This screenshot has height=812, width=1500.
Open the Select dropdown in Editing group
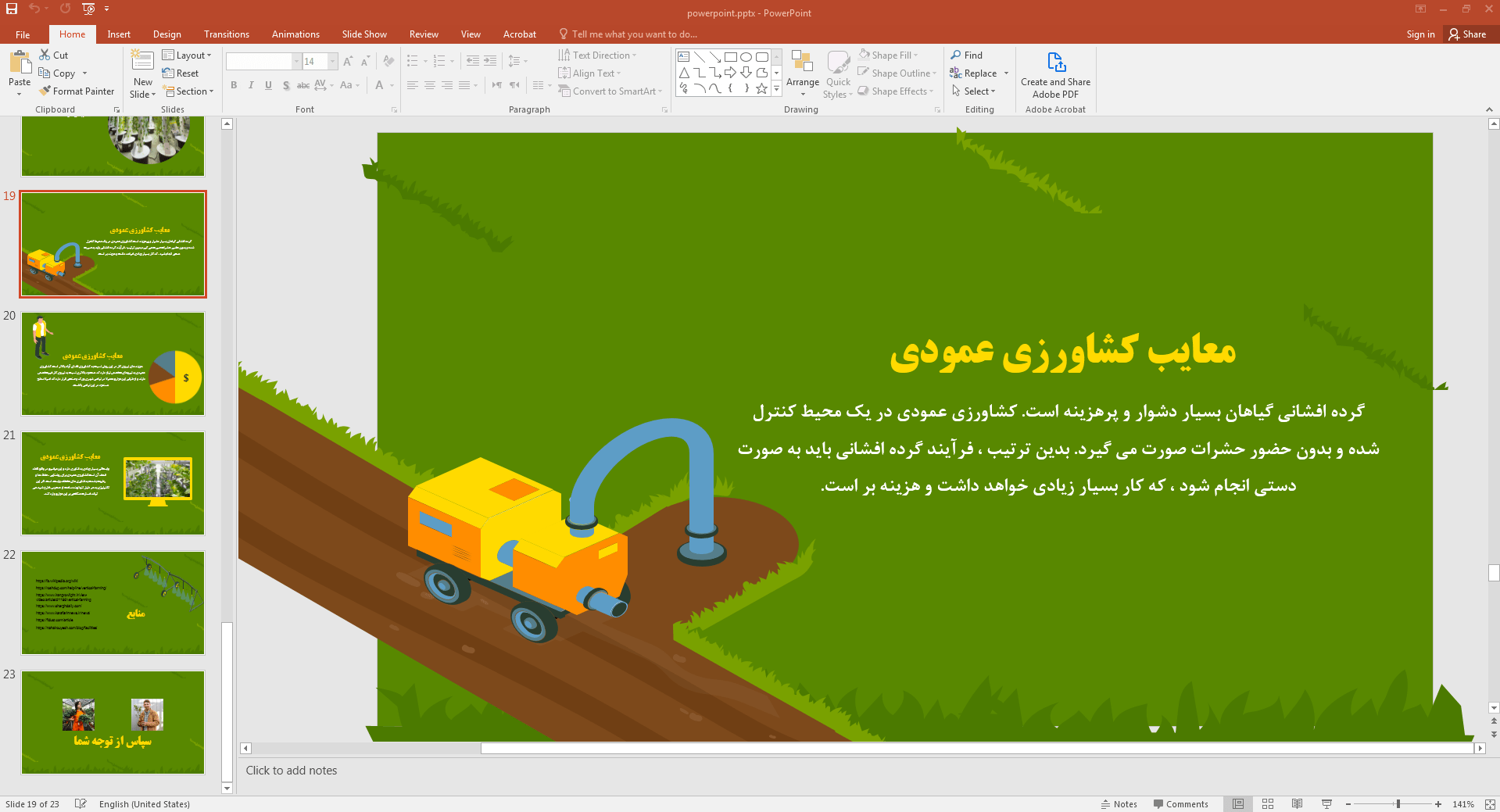973,91
